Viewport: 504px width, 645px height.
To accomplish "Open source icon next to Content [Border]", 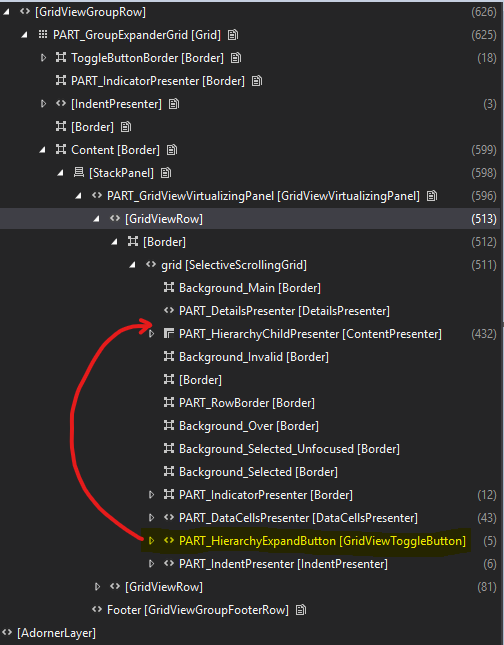I will pos(172,150).
